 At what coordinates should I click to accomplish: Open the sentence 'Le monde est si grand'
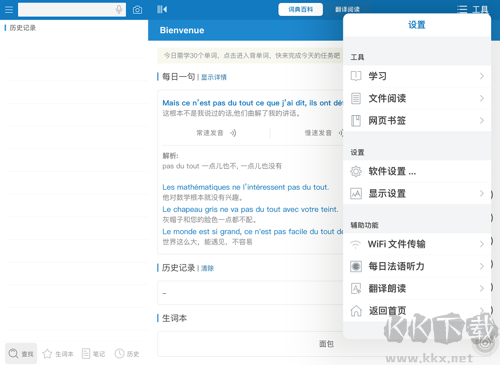[x=253, y=232]
